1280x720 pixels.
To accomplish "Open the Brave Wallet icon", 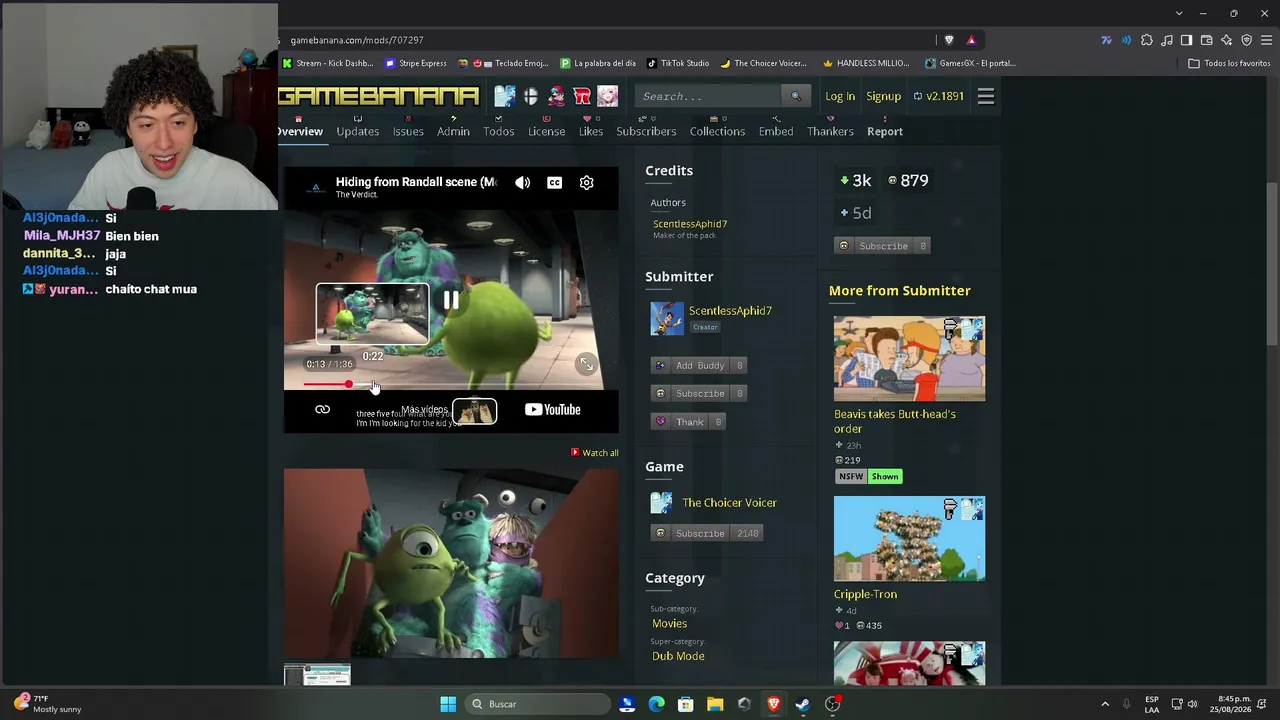I will click(1206, 40).
